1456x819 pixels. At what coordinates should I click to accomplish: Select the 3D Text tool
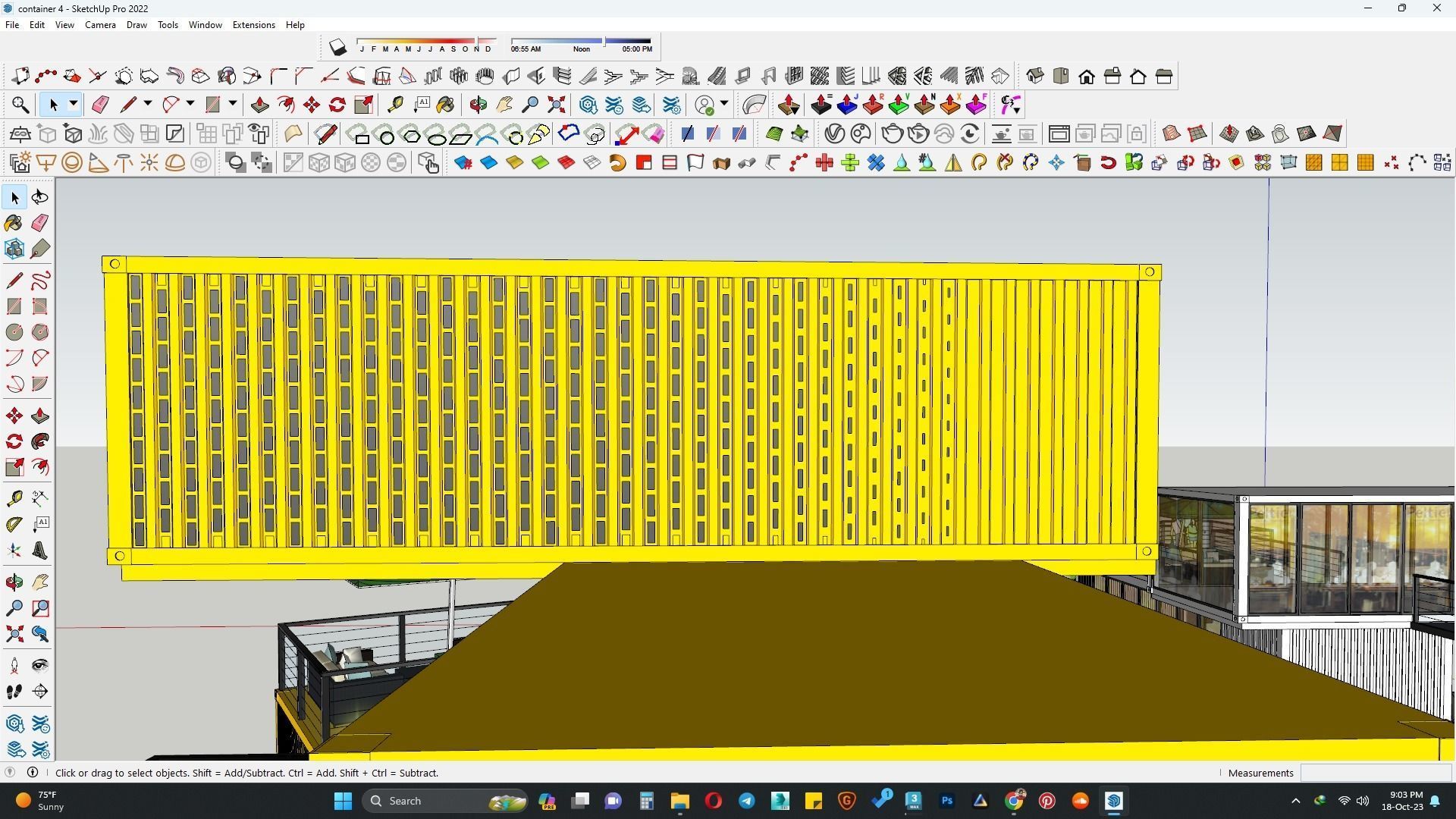click(x=40, y=551)
